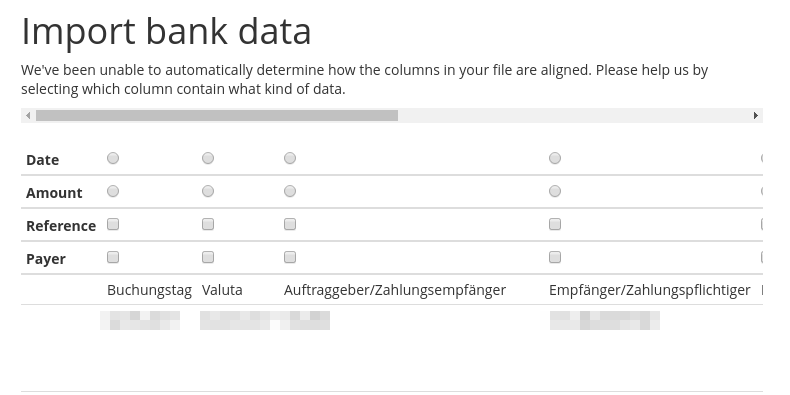Select Date radio for Valuta column
790x395 pixels.
coord(208,158)
